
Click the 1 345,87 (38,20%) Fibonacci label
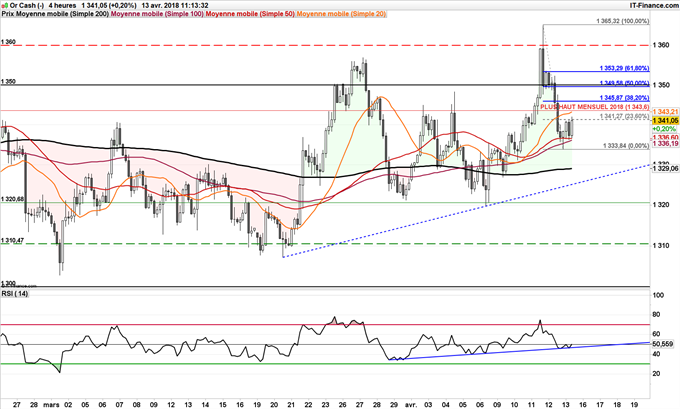(x=624, y=98)
